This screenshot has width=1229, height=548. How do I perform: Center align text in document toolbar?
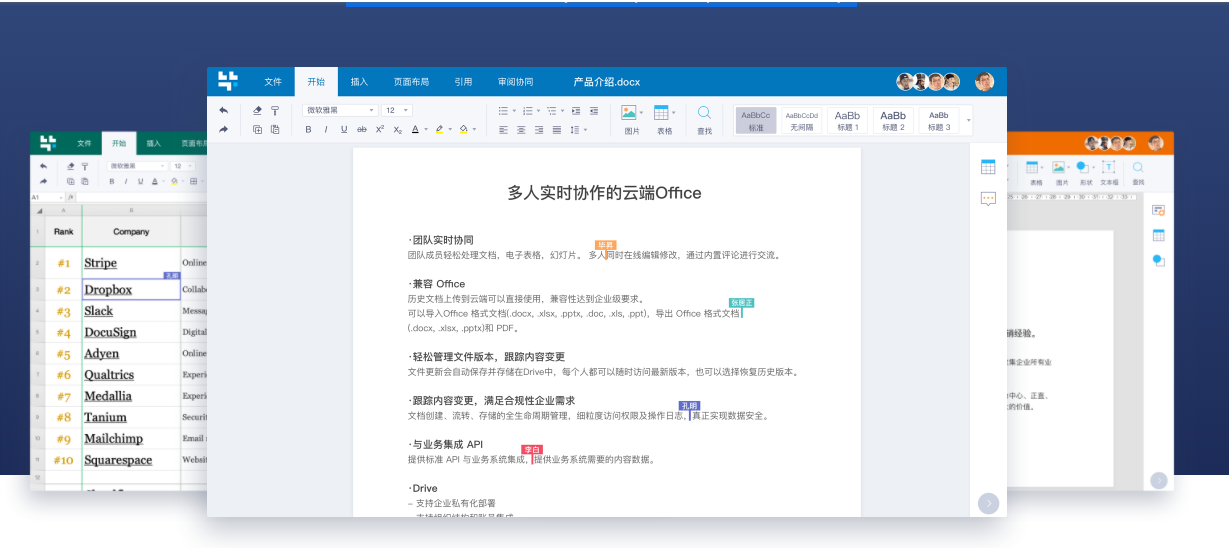pyautogui.click(x=521, y=130)
